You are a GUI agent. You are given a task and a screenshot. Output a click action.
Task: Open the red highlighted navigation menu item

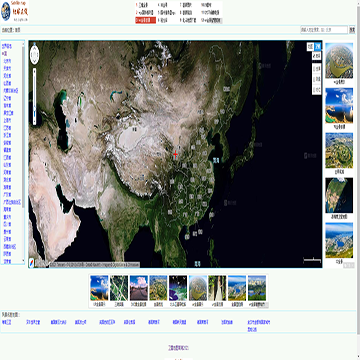click(145, 20)
